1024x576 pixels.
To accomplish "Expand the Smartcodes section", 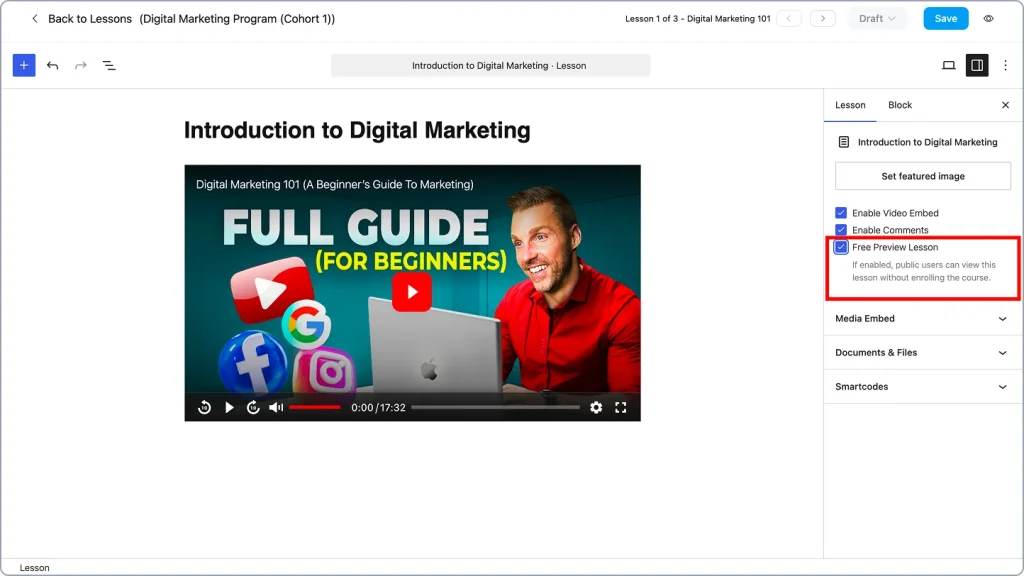I will pos(921,387).
